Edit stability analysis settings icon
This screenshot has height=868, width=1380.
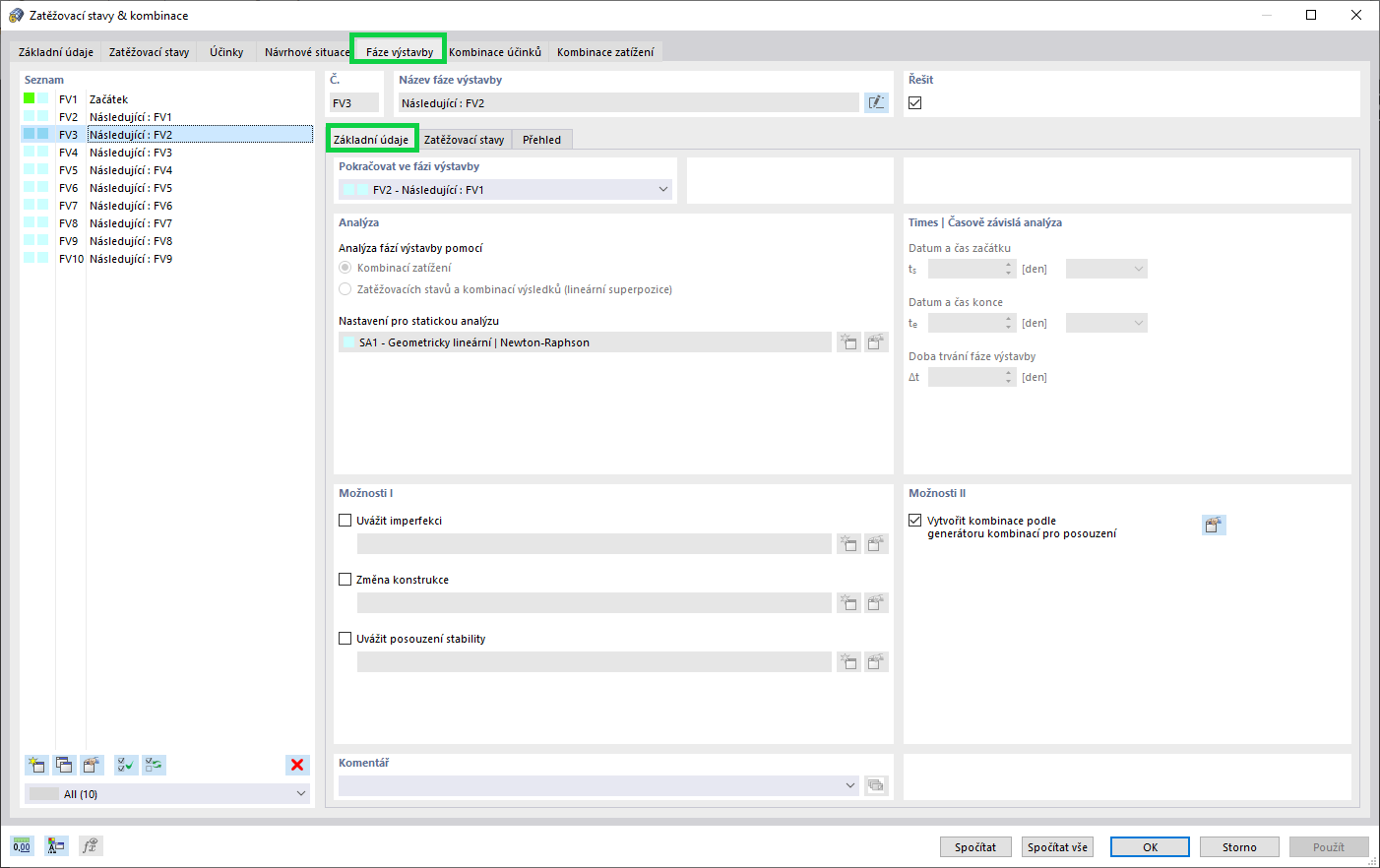[876, 661]
